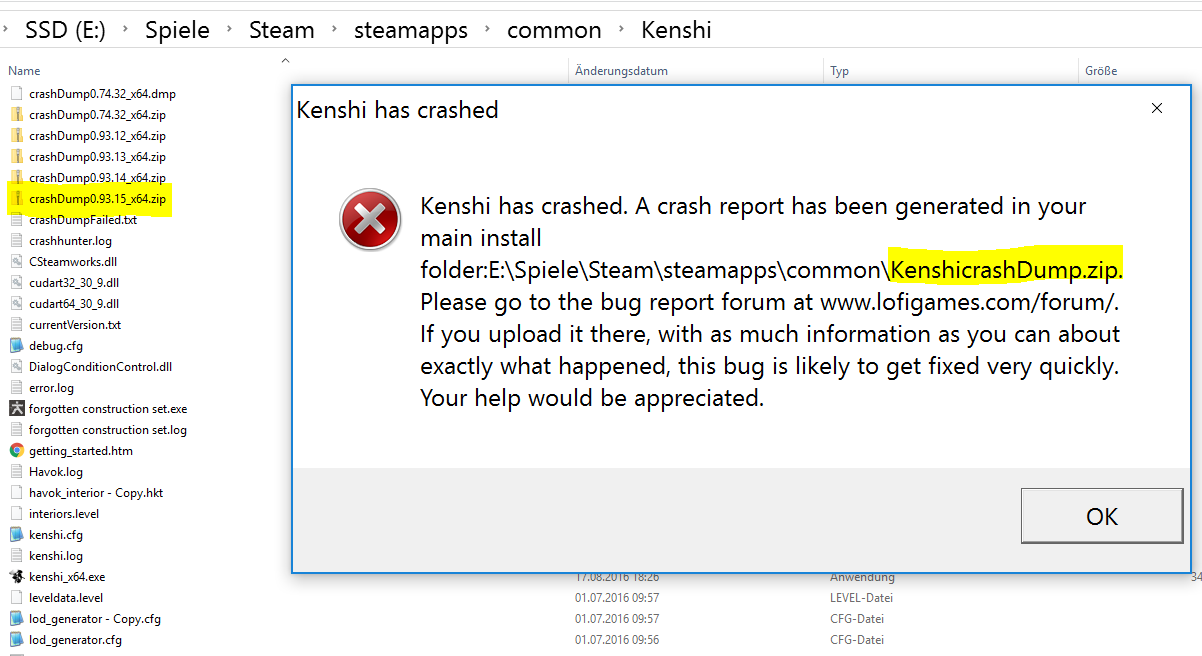Select leveldata.level file icon
This screenshot has width=1202, height=656.
point(16,597)
